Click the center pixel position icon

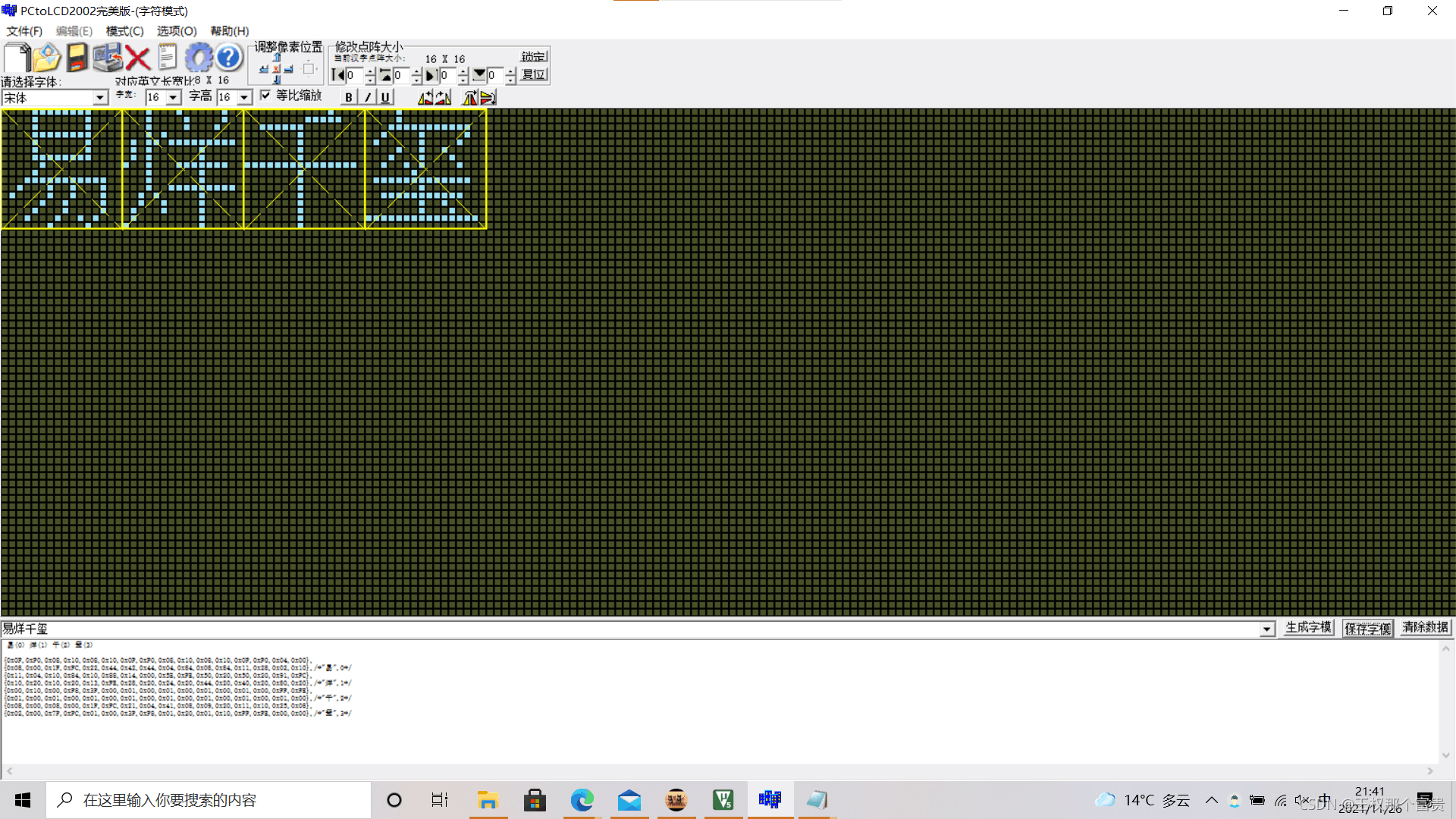click(x=277, y=69)
